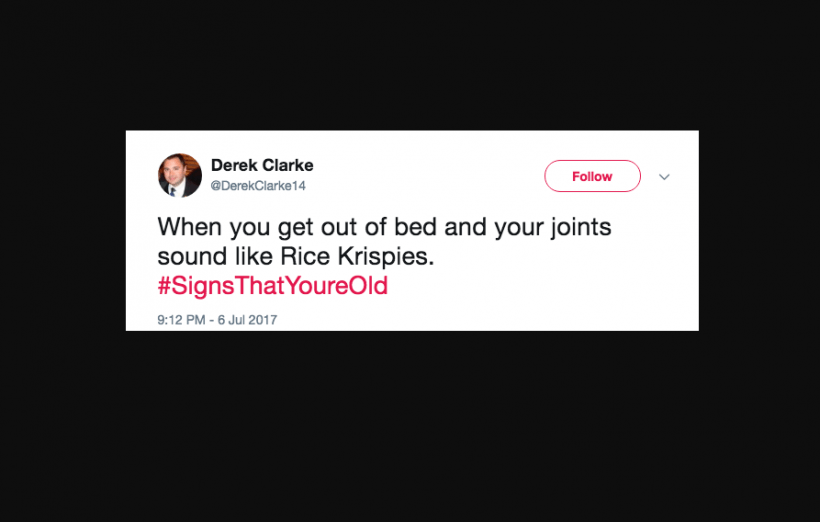Expand the tweet options chevron

tap(664, 177)
